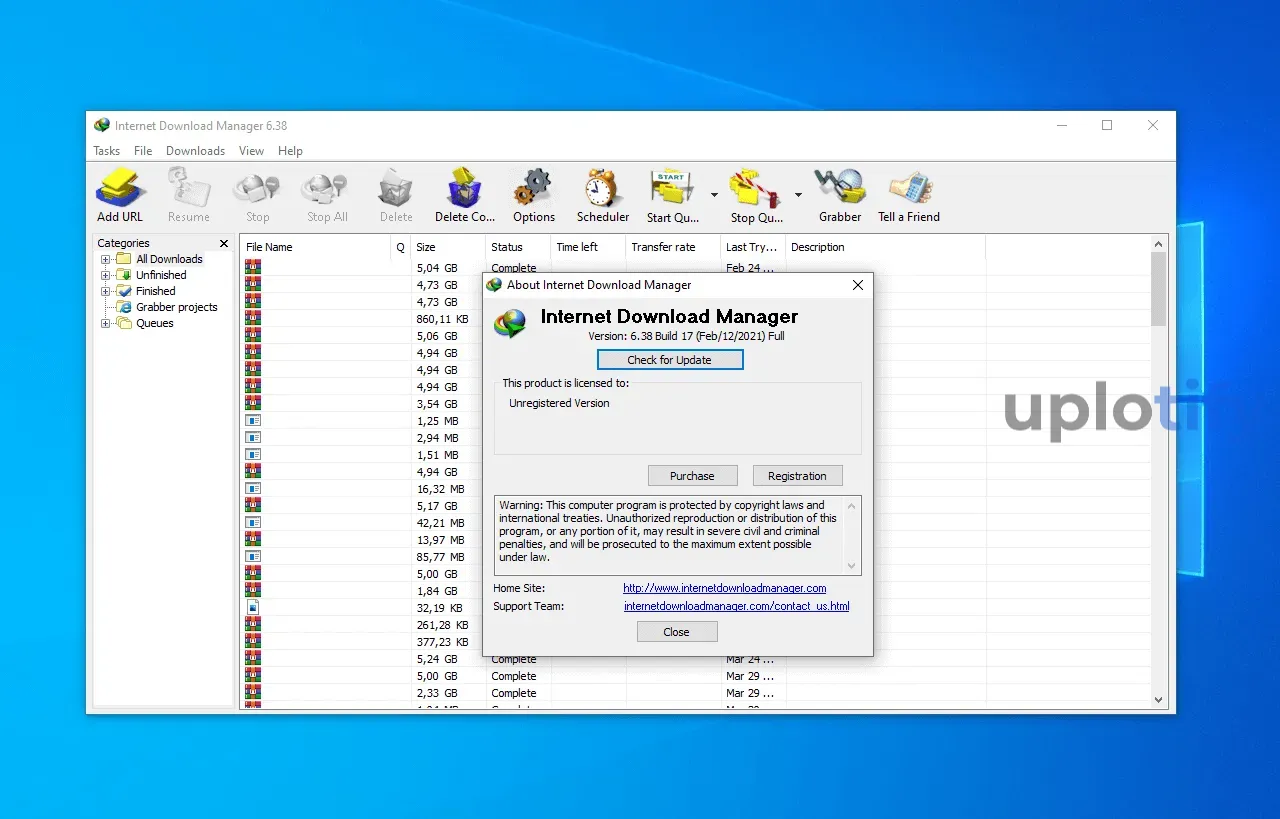
Task: Select Queues category
Action: (x=155, y=323)
